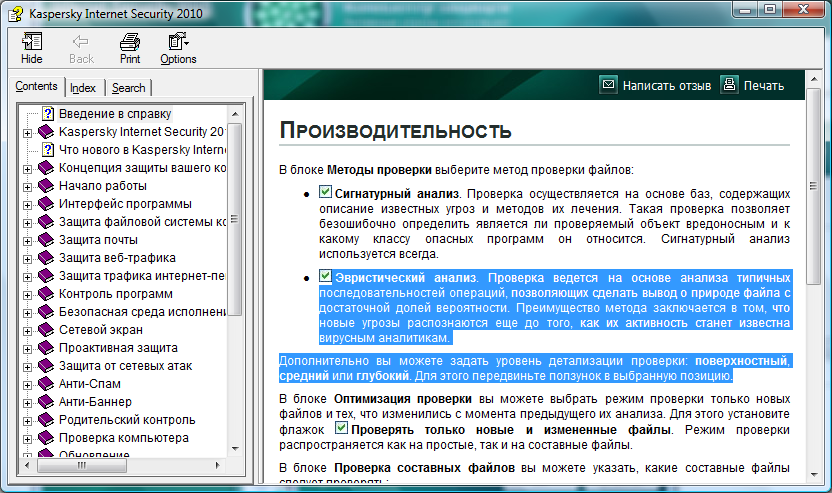Viewport: 832px width, 493px height.
Task: Open Сетевой экран topic
Action: pos(101,330)
